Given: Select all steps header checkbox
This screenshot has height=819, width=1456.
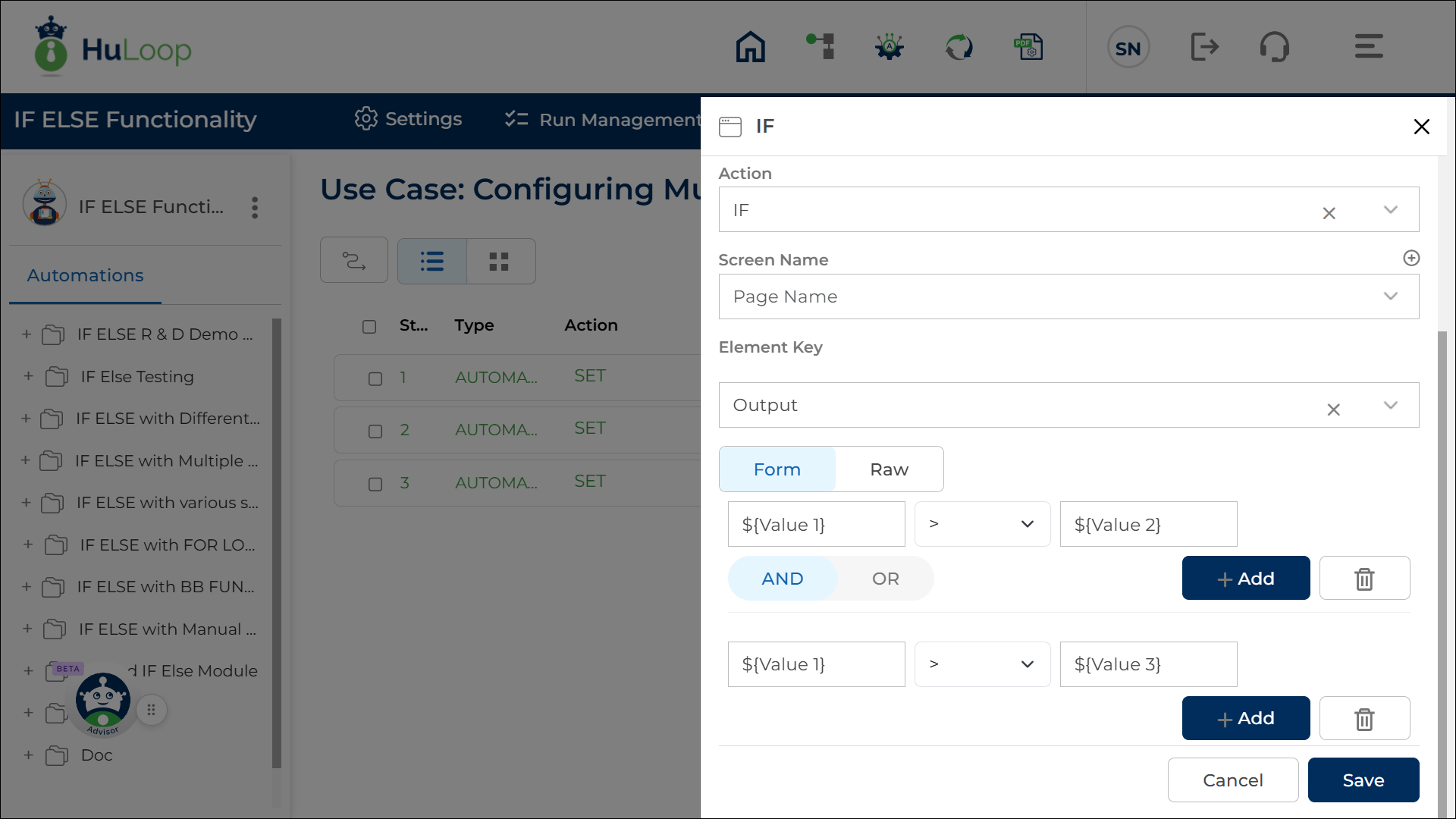Looking at the screenshot, I should coord(369,327).
